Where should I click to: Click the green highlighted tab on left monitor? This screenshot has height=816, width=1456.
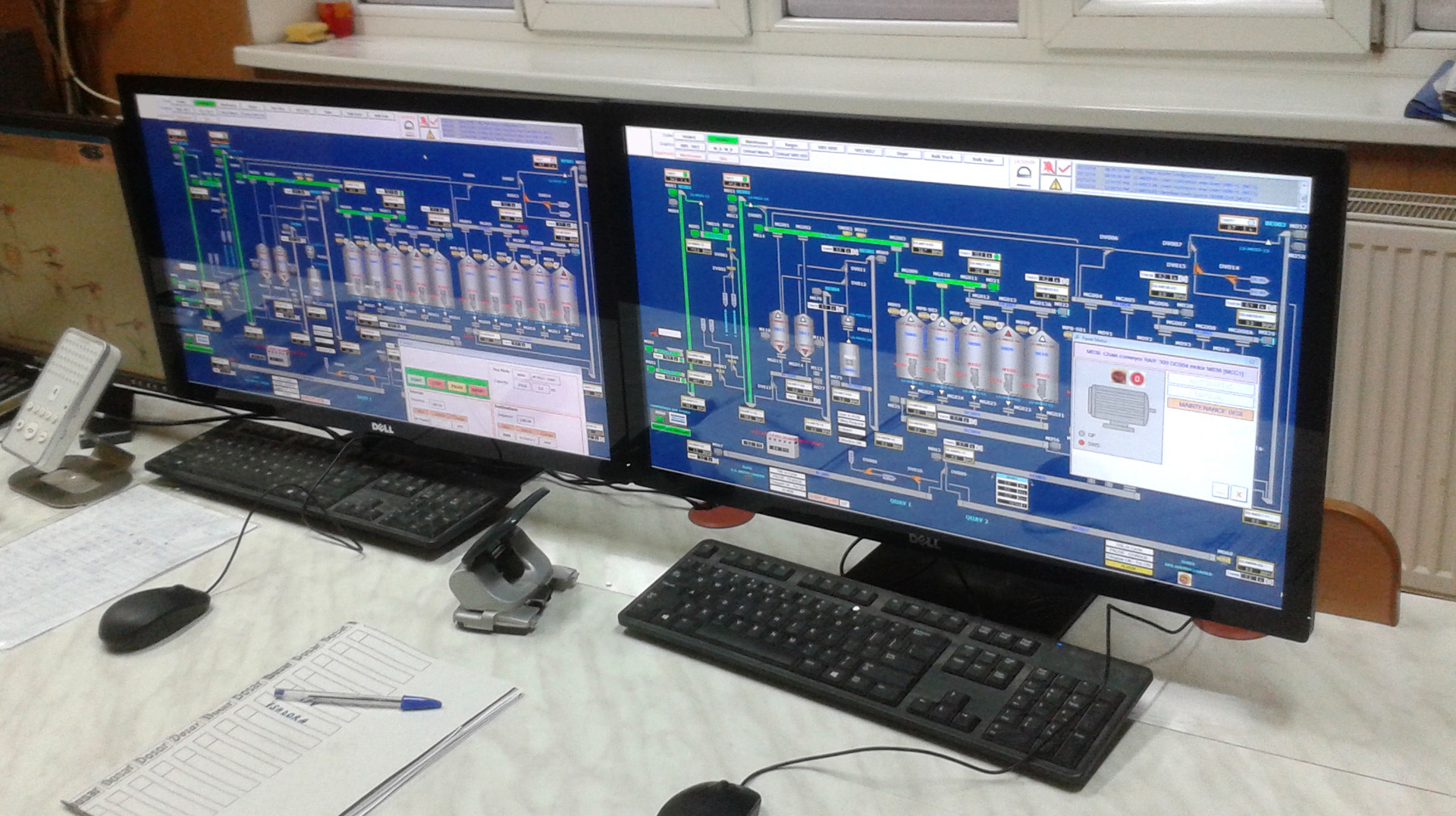(x=205, y=104)
